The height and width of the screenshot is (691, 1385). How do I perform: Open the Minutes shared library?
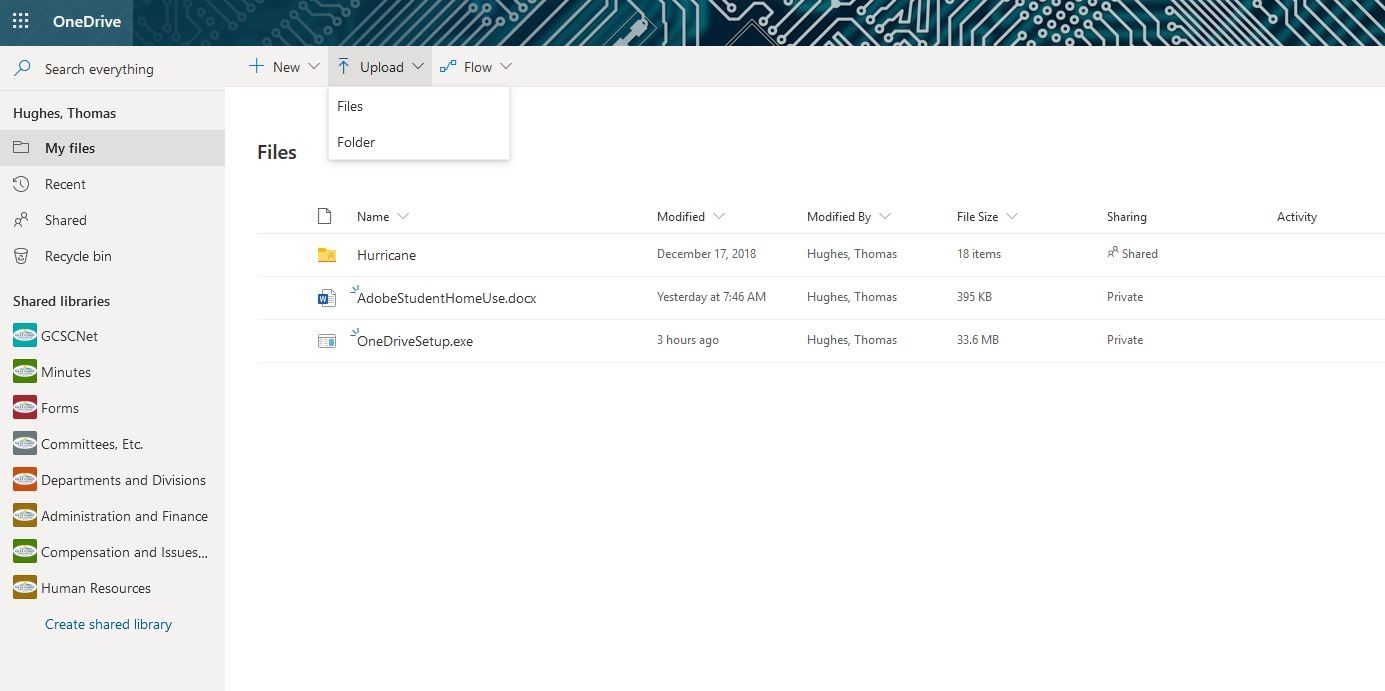coord(112,372)
